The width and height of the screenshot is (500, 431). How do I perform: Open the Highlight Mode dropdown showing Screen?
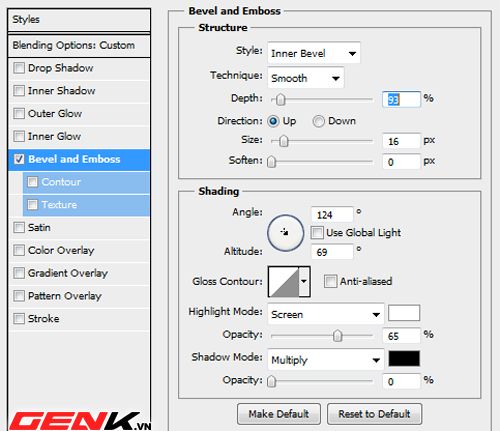point(326,314)
